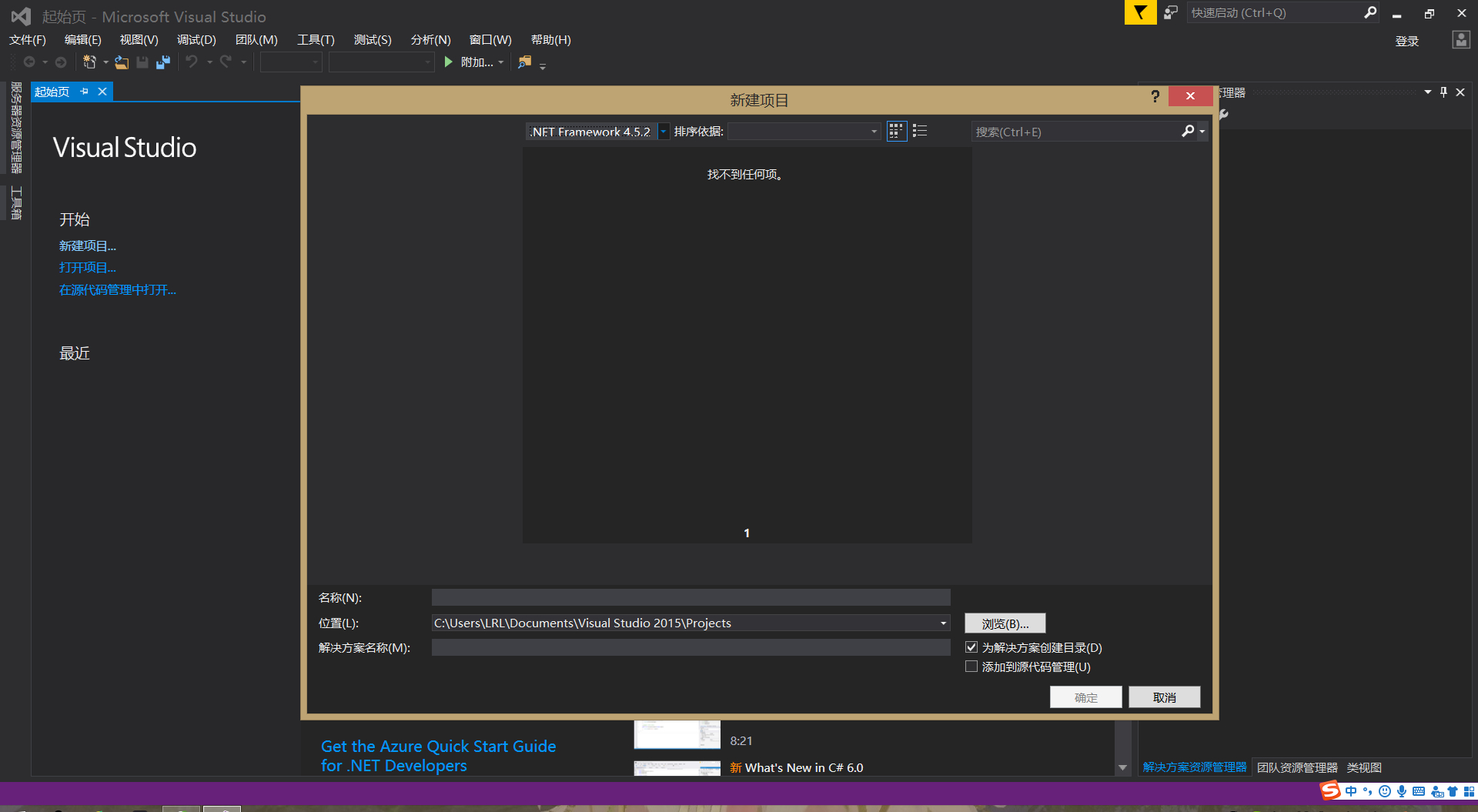
Task: Toggle Sogou Chinese/English mode 中
Action: 1351,791
